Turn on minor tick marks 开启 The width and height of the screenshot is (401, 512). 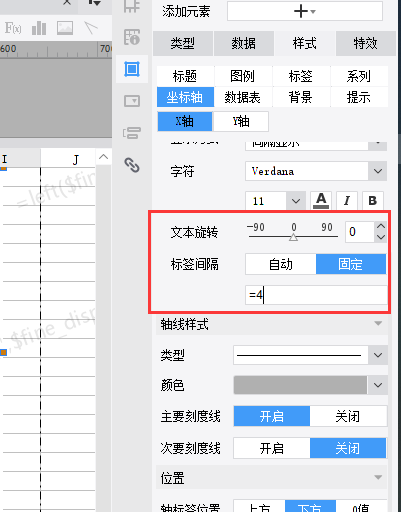click(272, 448)
